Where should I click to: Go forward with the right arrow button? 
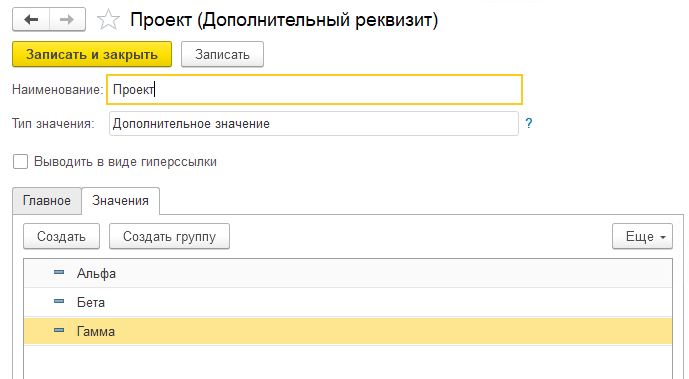pos(67,20)
